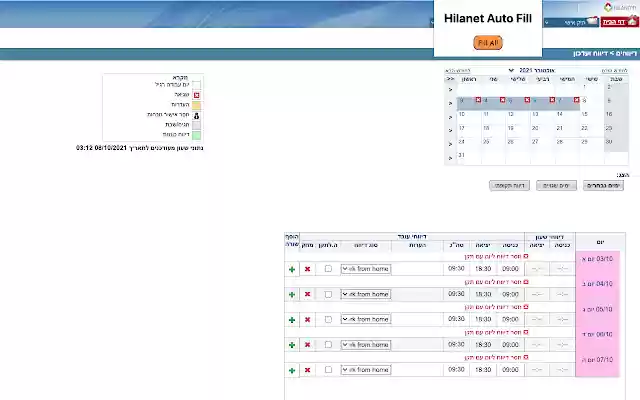Open report type dropdown for 07/10
The height and width of the screenshot is (400, 640).
point(366,370)
